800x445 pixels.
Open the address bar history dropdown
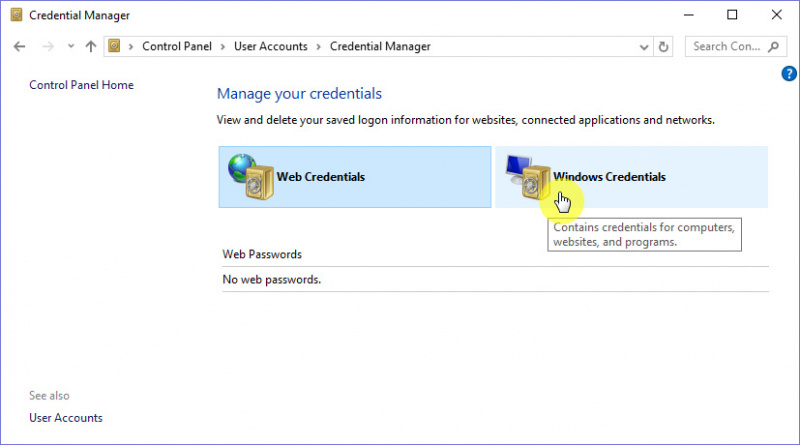[x=644, y=47]
